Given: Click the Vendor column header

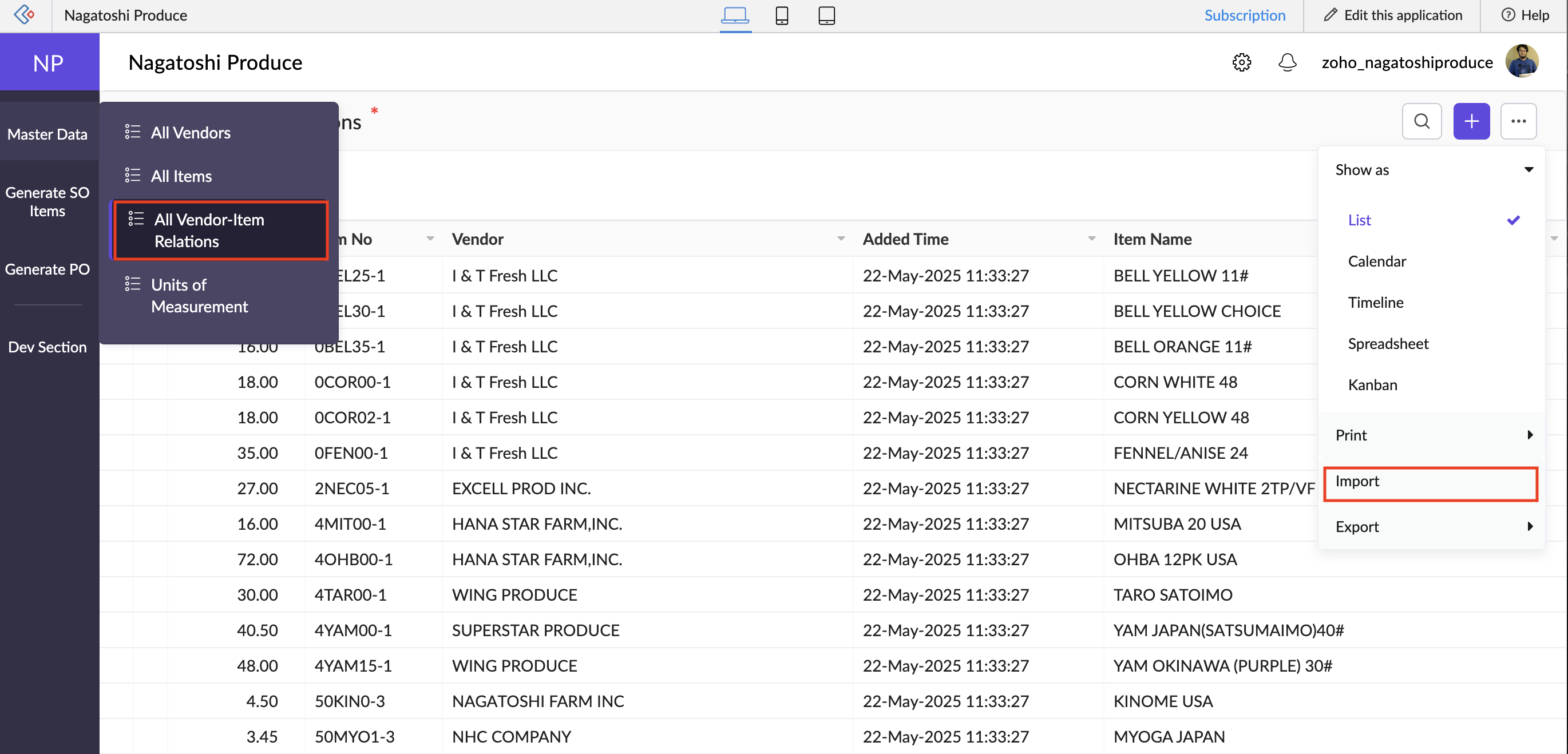Looking at the screenshot, I should [x=477, y=239].
